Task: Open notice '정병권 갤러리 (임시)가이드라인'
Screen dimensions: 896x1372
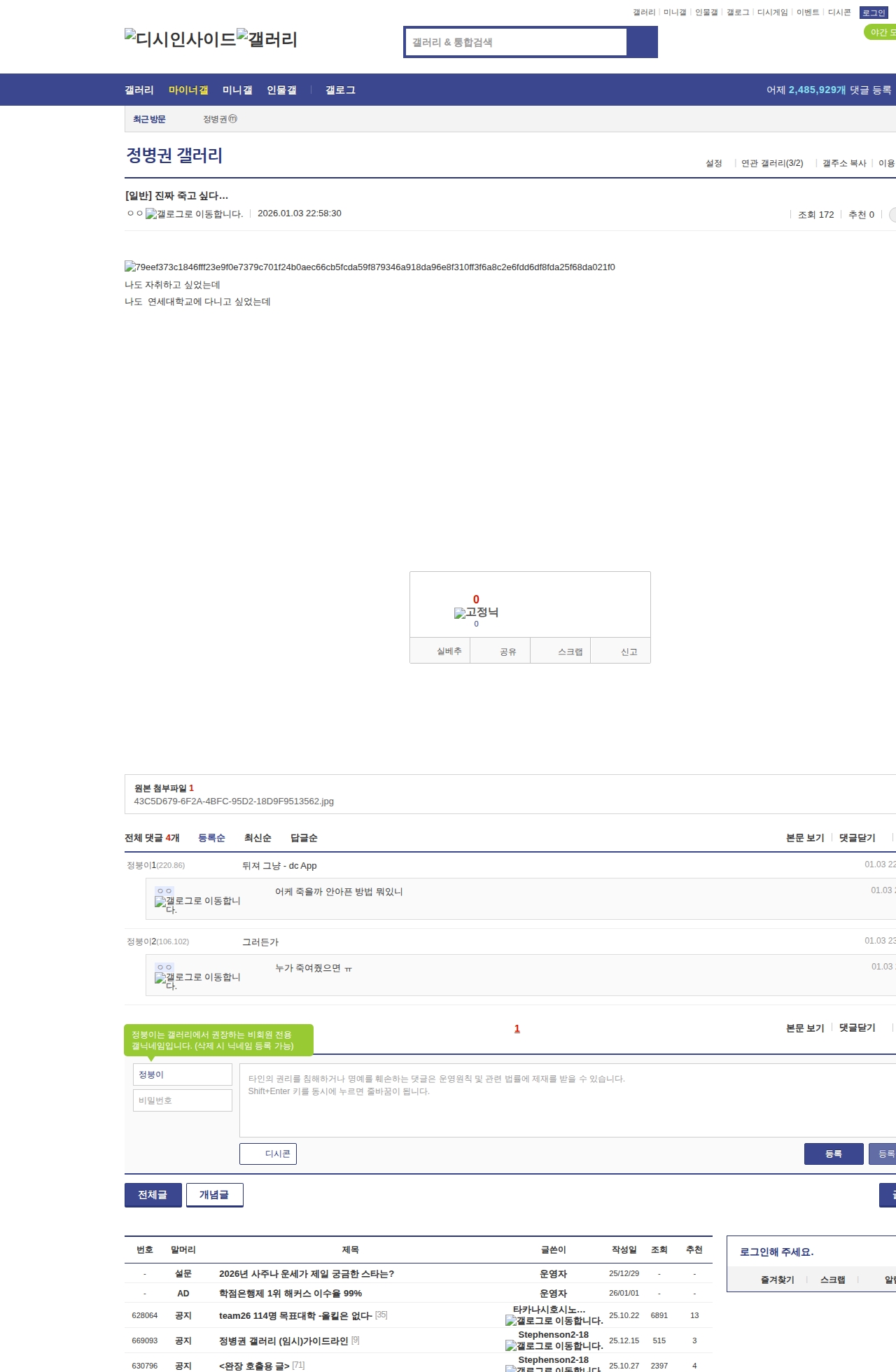Action: [x=283, y=1341]
